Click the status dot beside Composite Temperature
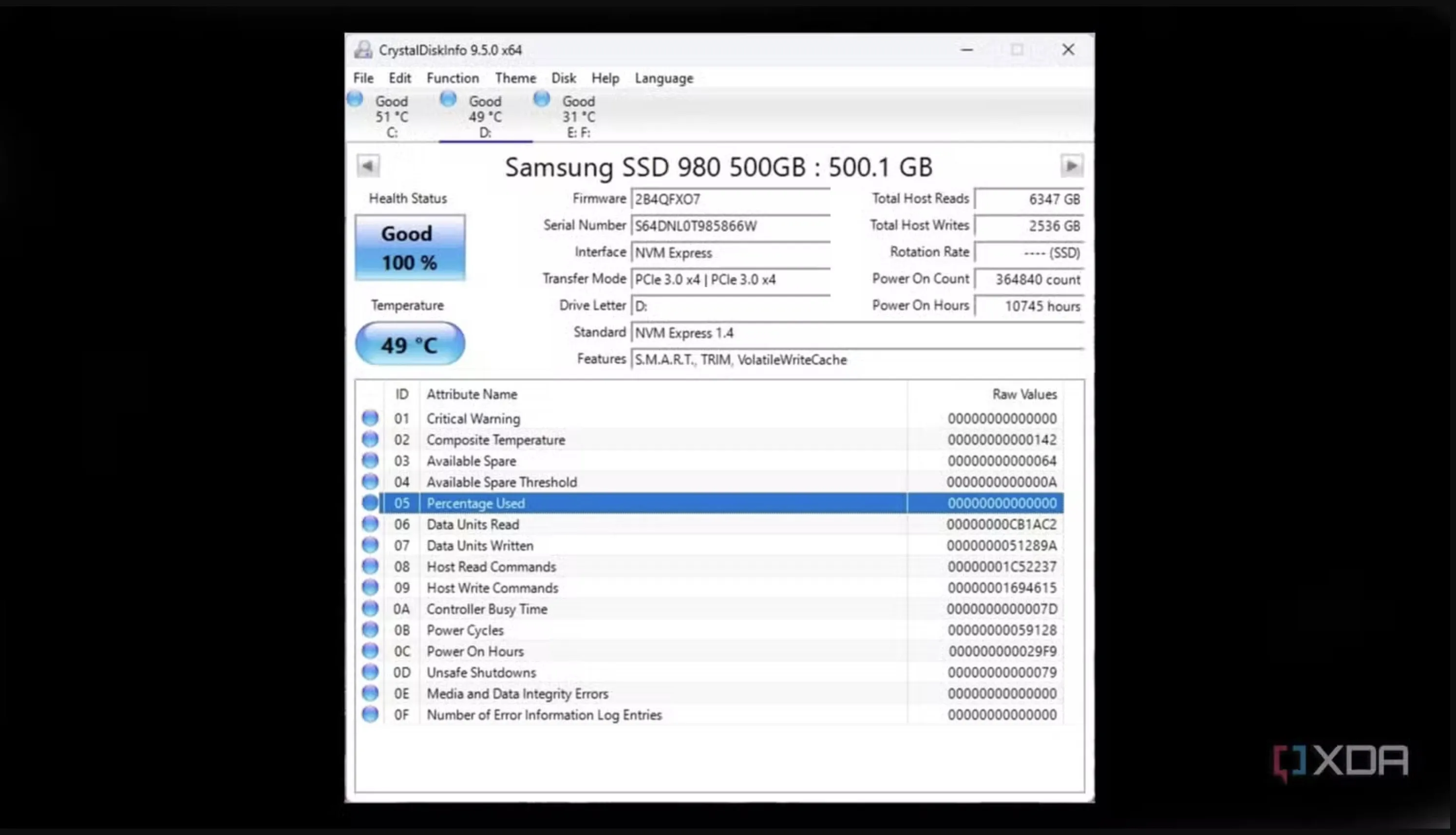This screenshot has height=835, width=1456. coord(370,439)
